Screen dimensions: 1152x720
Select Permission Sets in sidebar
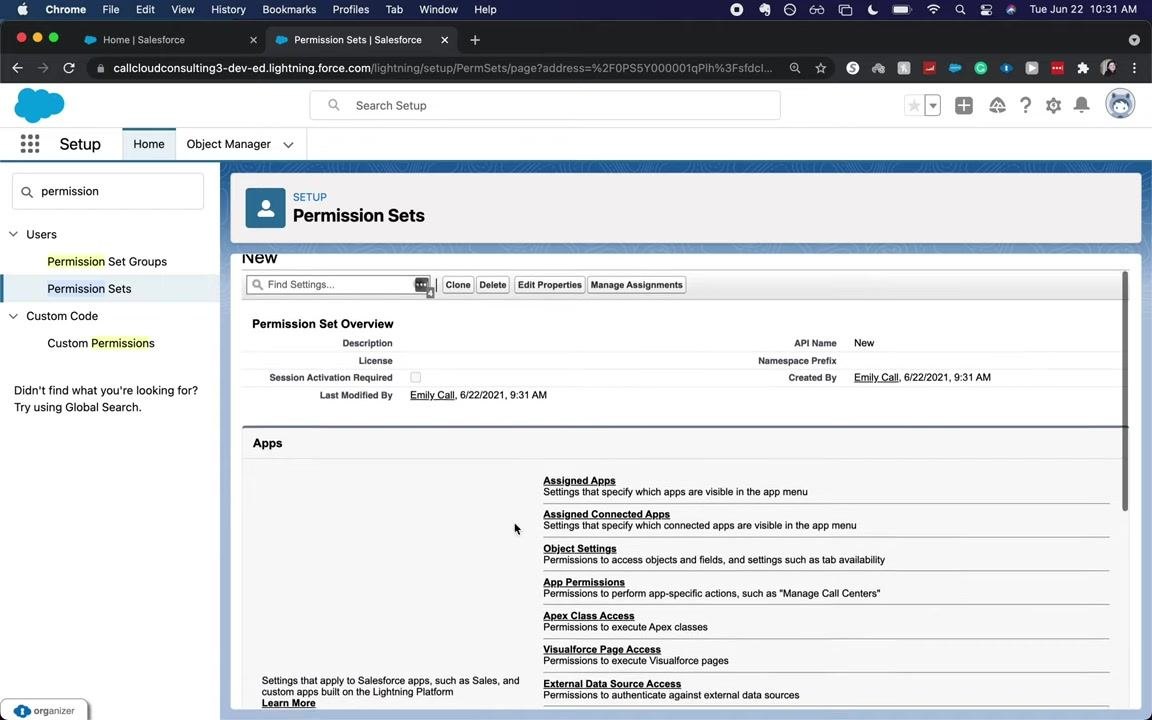coord(89,289)
